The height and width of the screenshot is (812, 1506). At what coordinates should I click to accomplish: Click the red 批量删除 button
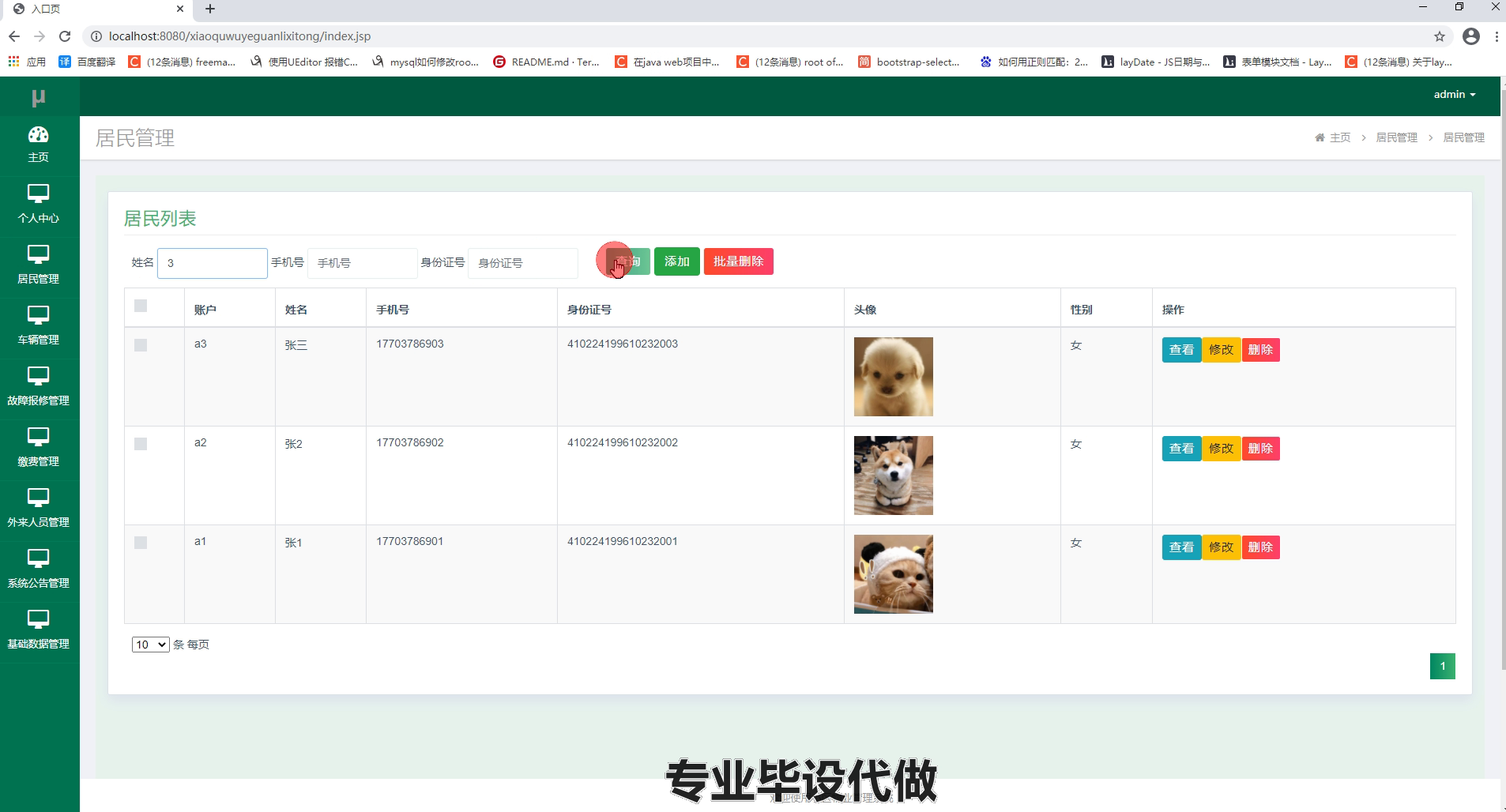[739, 261]
